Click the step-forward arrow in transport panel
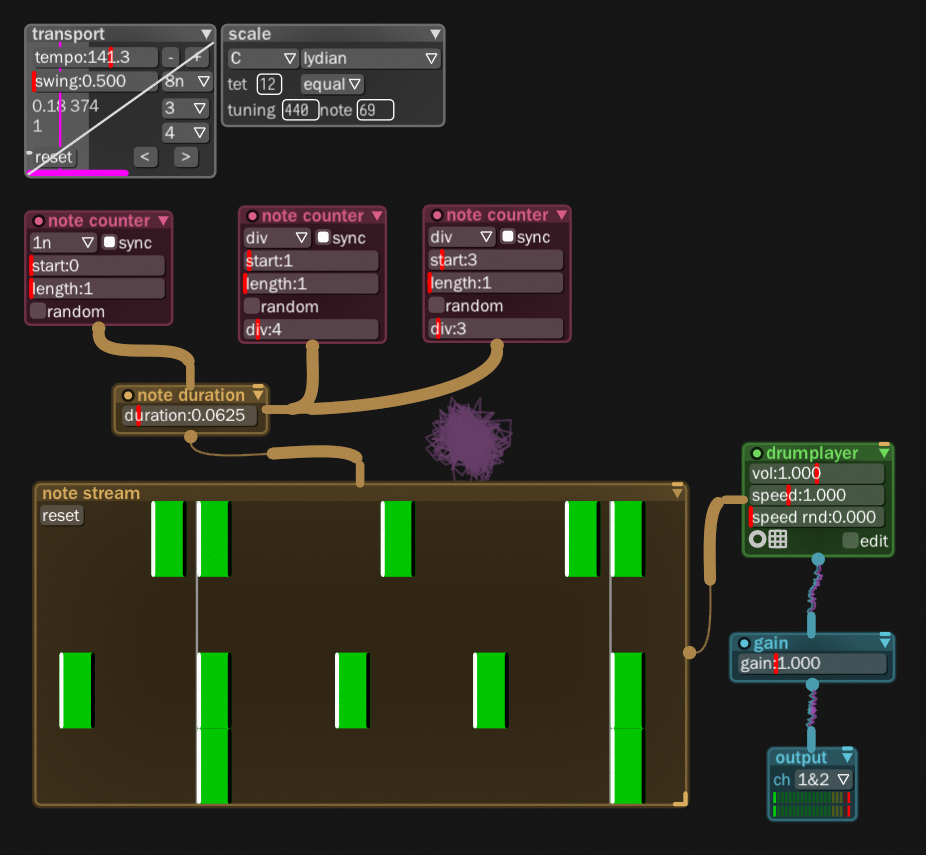 tap(184, 157)
